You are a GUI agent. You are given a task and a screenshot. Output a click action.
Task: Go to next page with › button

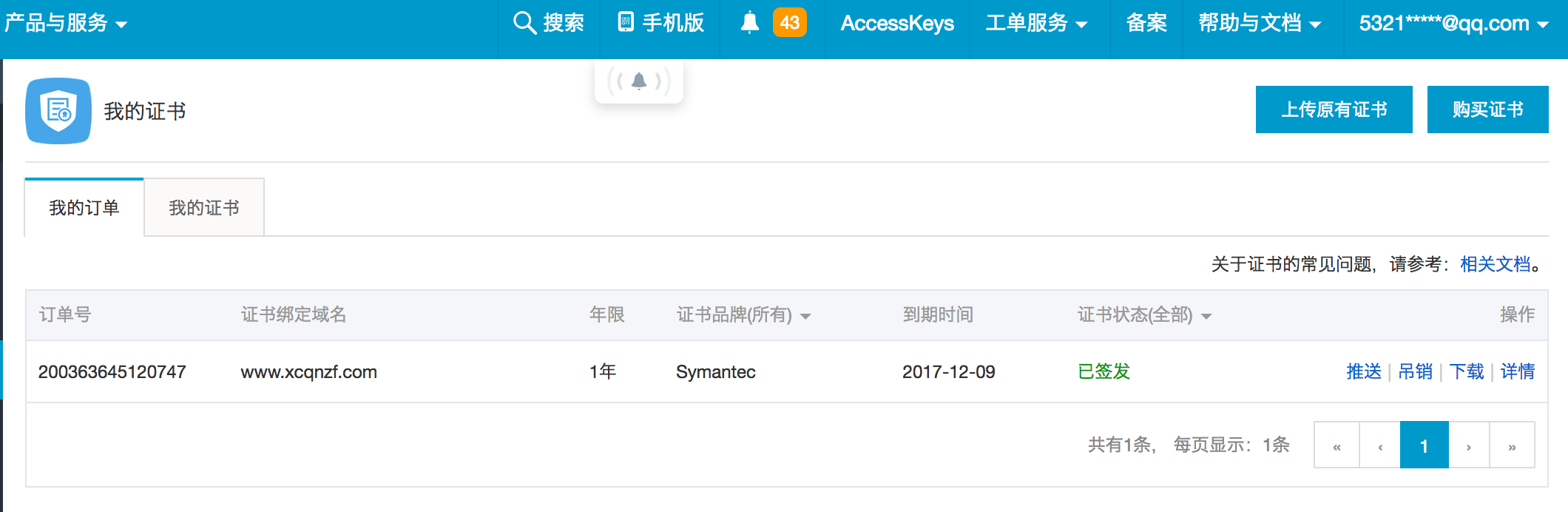coord(1469,445)
